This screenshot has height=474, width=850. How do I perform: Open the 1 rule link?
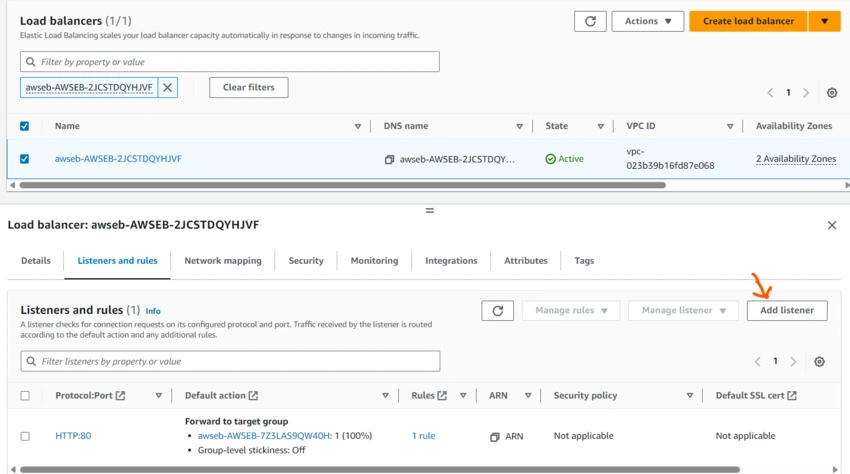pos(423,436)
